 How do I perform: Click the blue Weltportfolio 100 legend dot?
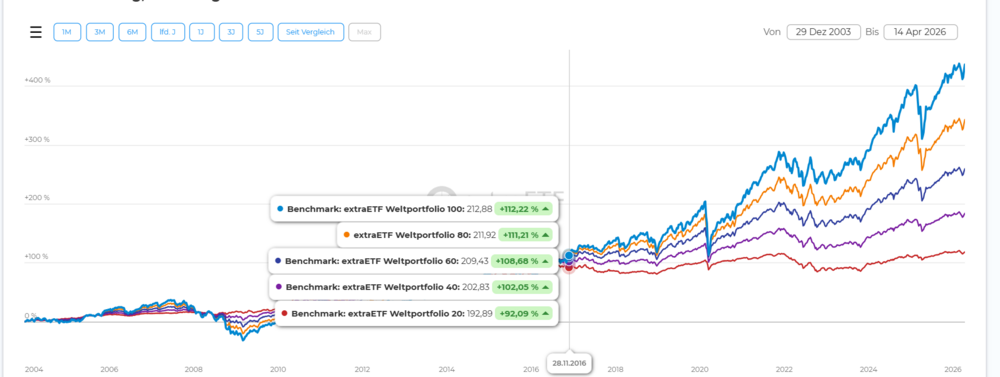tap(280, 209)
